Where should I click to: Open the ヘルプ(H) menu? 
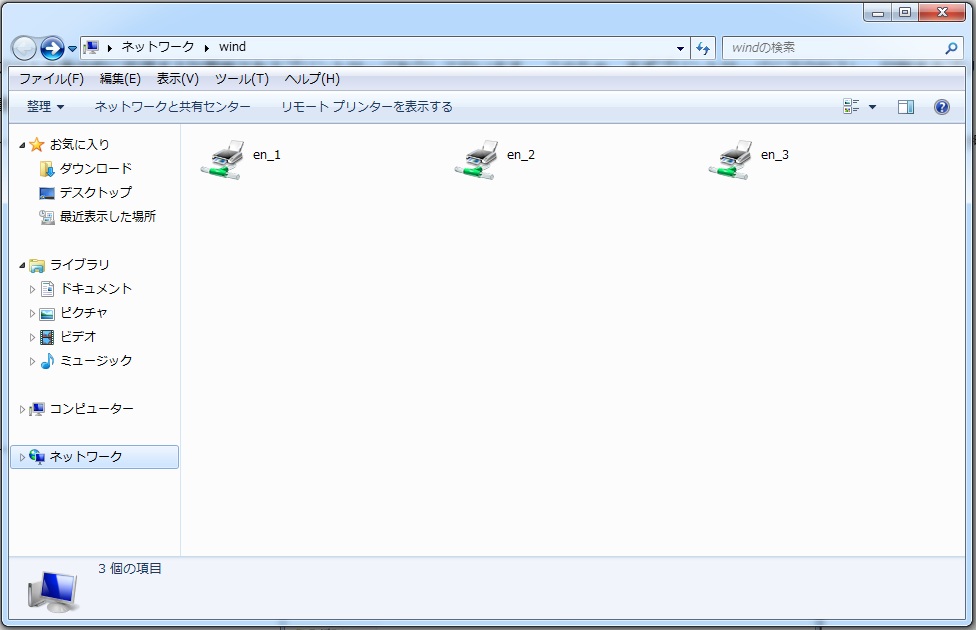coord(312,78)
